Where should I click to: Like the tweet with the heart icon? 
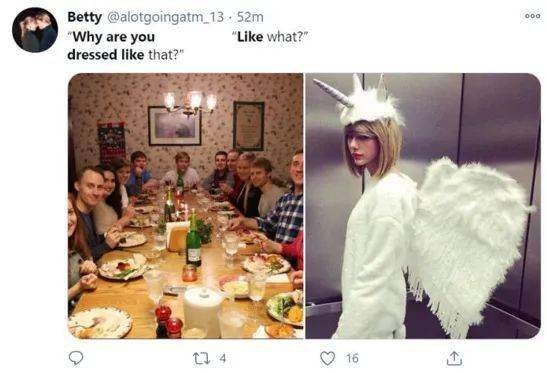pyautogui.click(x=327, y=358)
